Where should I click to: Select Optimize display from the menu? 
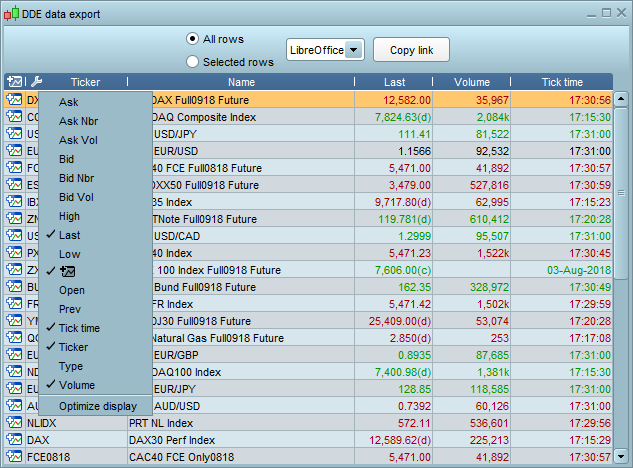(98, 406)
